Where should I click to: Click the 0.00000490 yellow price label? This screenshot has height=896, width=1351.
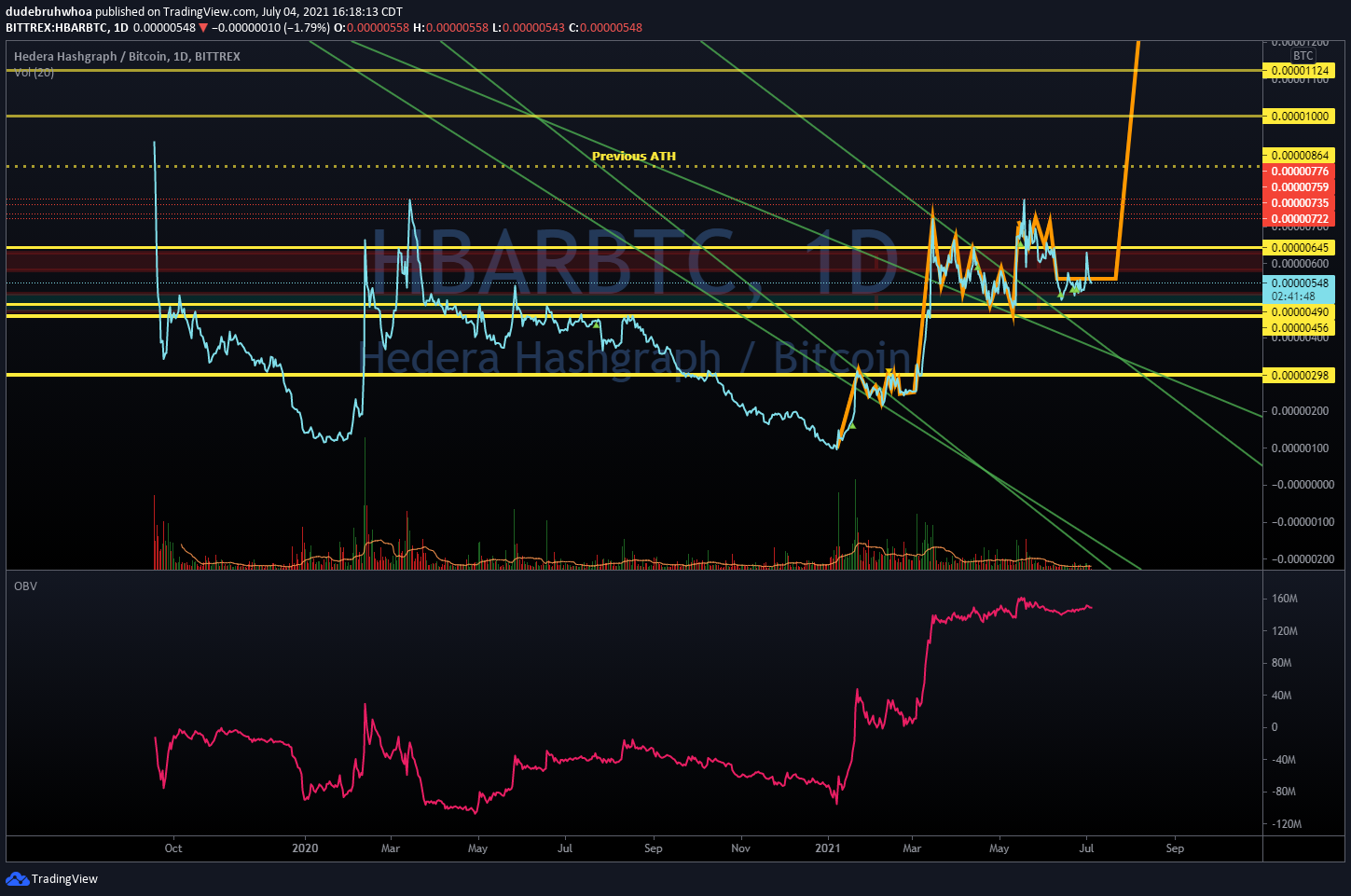1299,312
